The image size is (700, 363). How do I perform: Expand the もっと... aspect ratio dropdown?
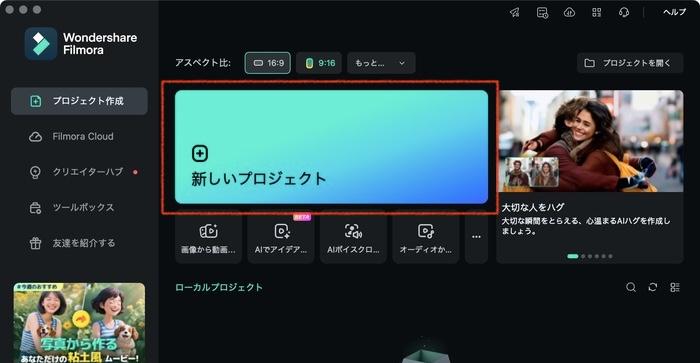tap(381, 63)
